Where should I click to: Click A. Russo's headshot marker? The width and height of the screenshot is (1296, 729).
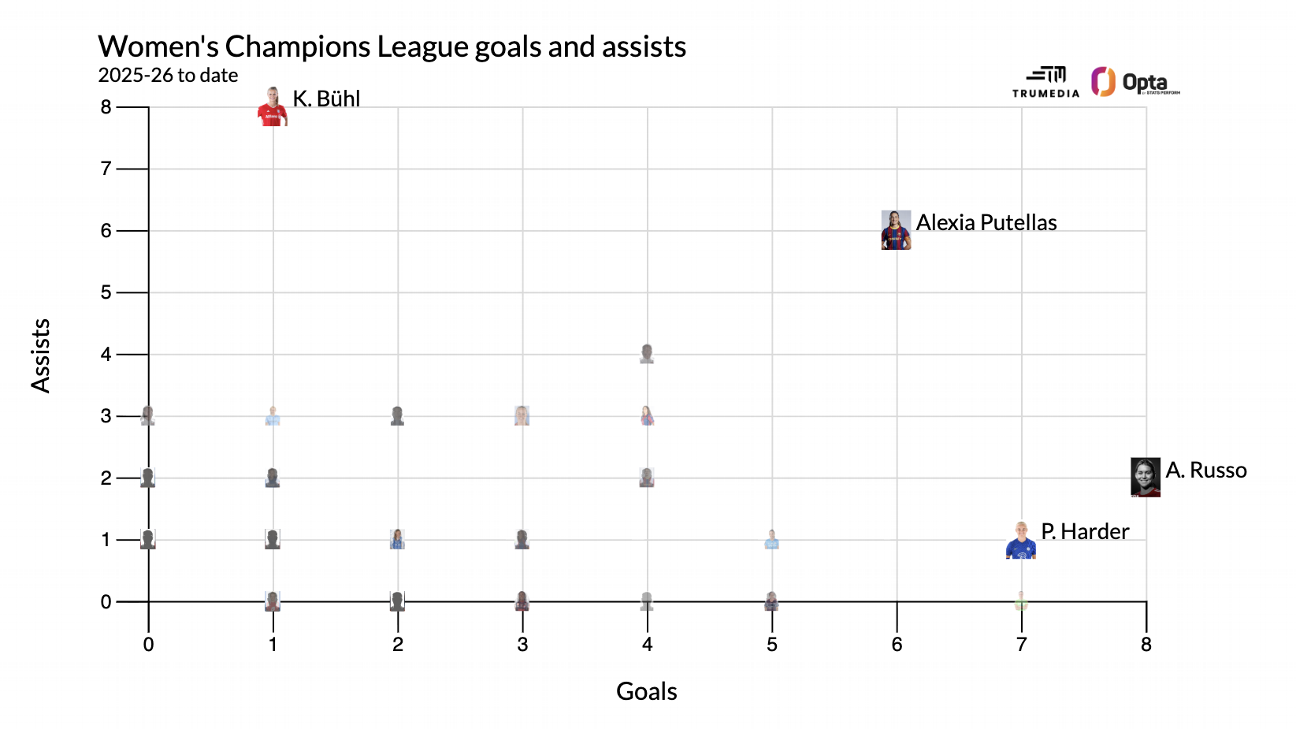pyautogui.click(x=1145, y=477)
